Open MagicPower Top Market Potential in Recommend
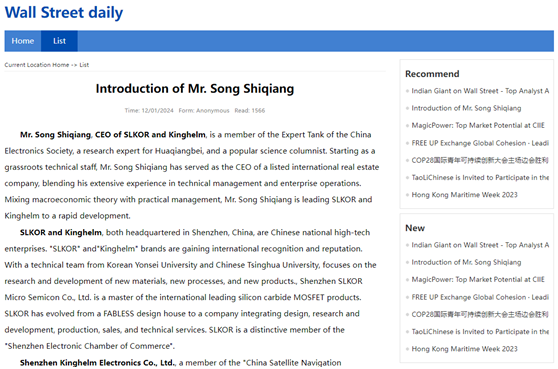 coord(478,126)
